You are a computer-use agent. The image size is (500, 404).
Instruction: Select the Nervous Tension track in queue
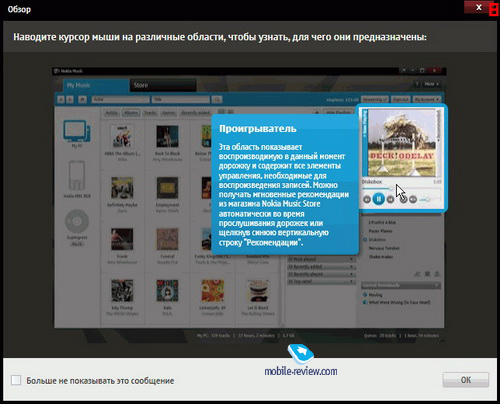(384, 248)
